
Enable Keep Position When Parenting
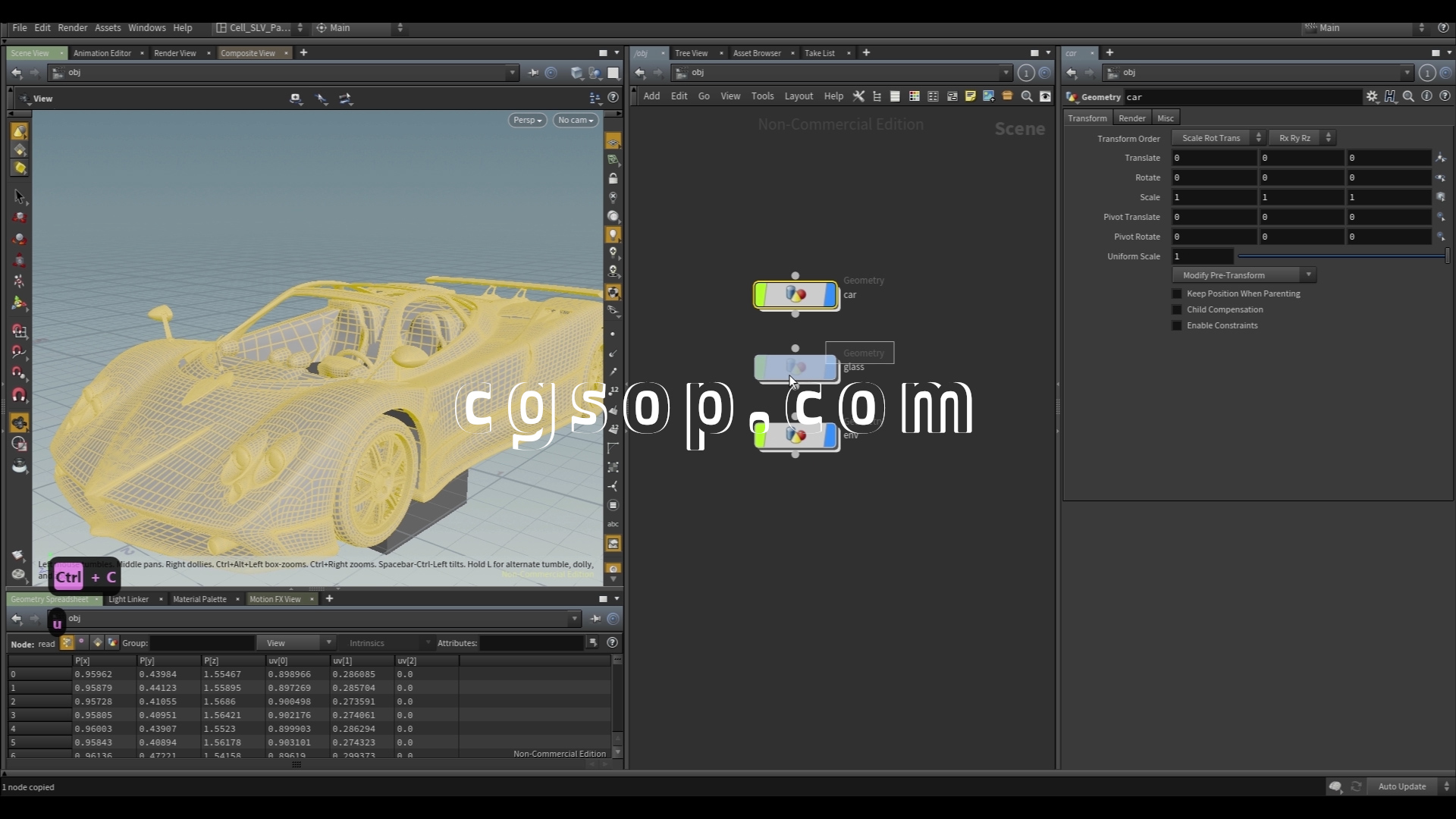pyautogui.click(x=1177, y=293)
